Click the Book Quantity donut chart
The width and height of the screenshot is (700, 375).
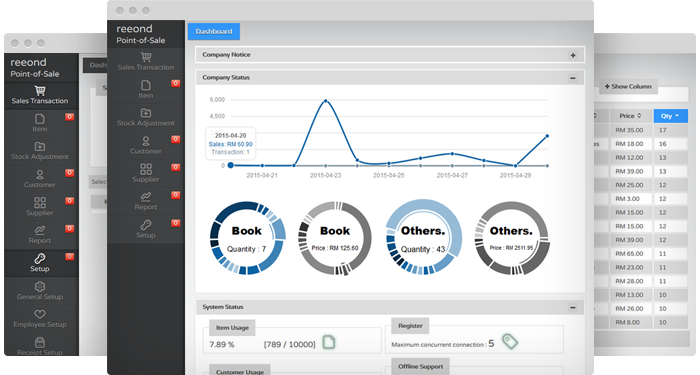[247, 238]
